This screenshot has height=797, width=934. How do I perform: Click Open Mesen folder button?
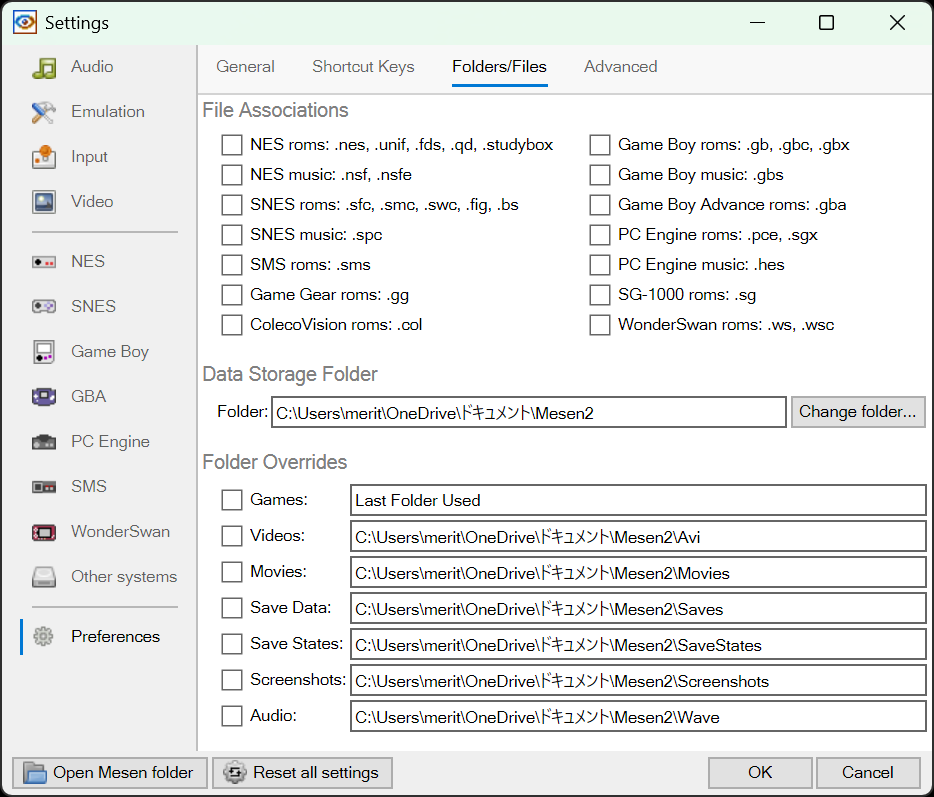click(x=110, y=773)
